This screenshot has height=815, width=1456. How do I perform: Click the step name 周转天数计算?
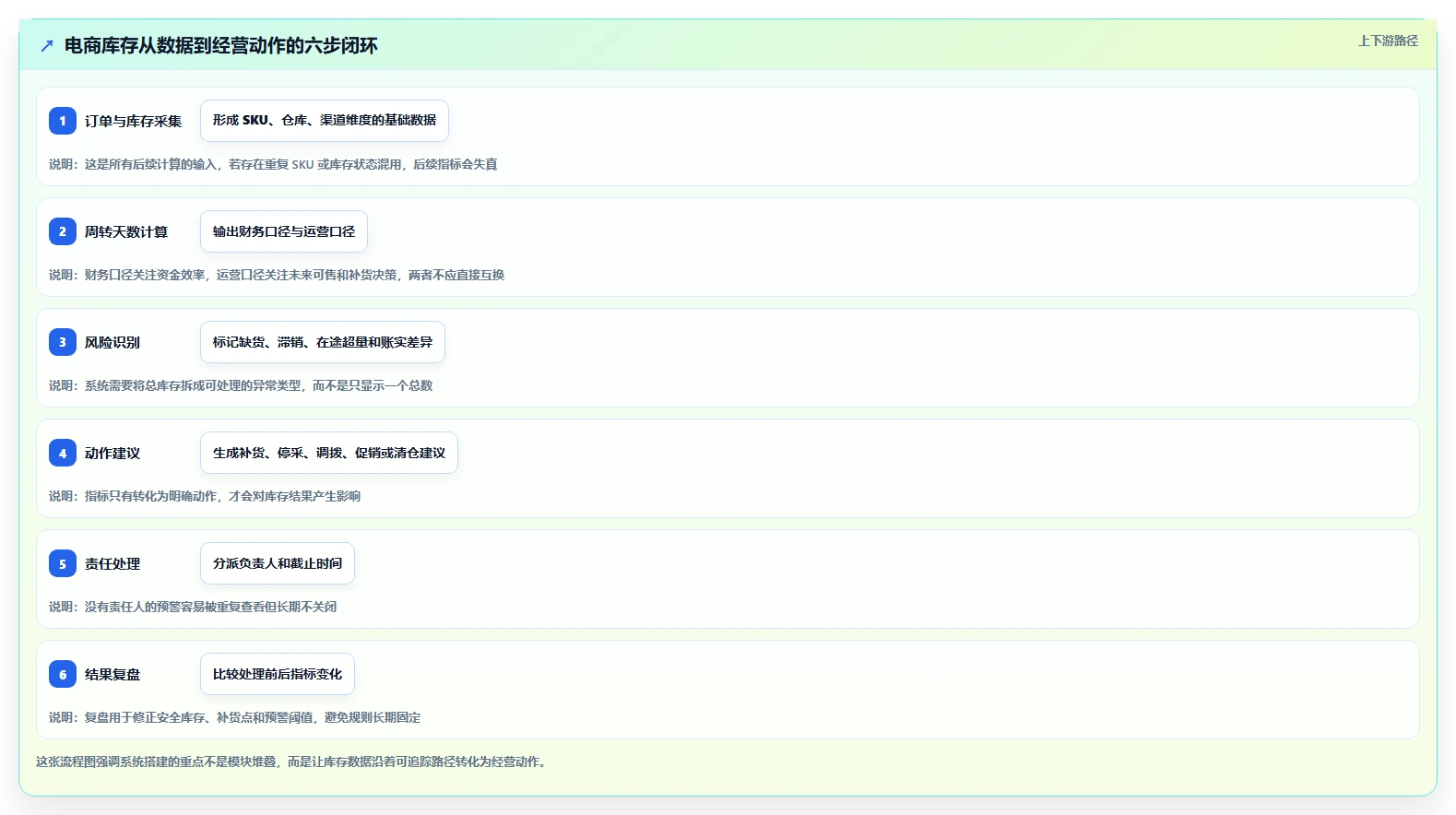click(126, 231)
